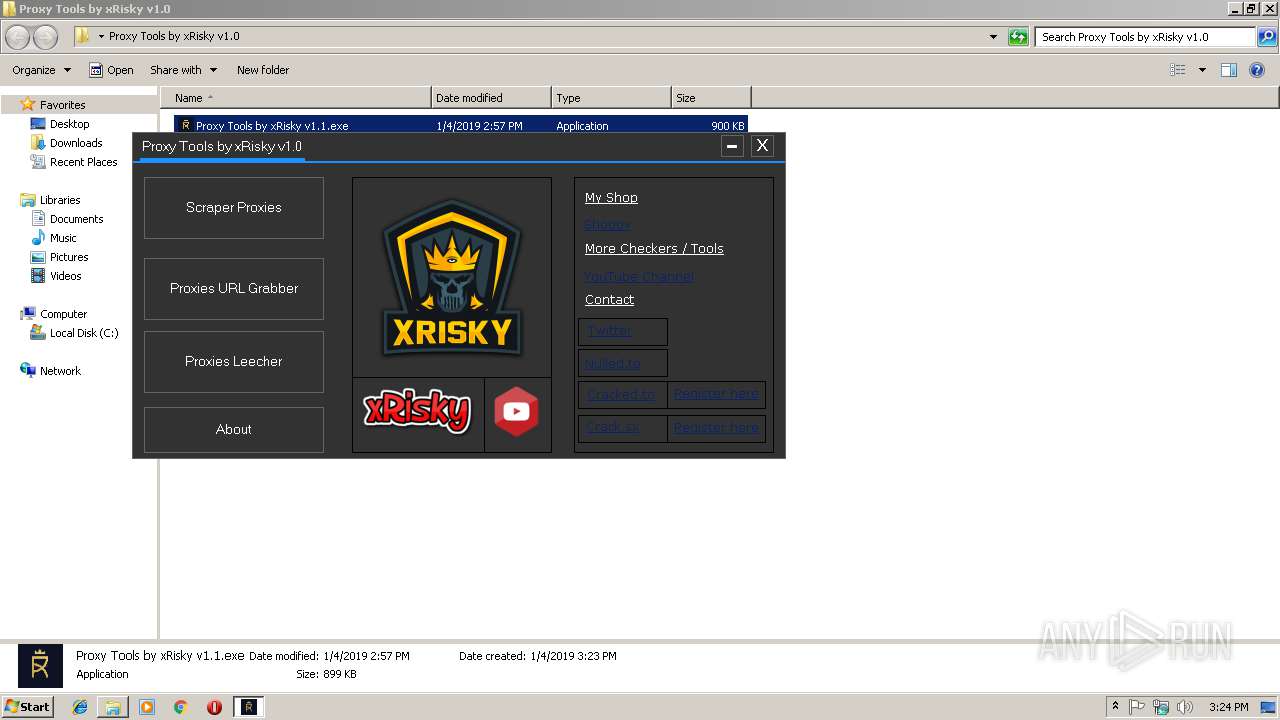Click the Proxy Tools exe file icon in list

point(185,126)
